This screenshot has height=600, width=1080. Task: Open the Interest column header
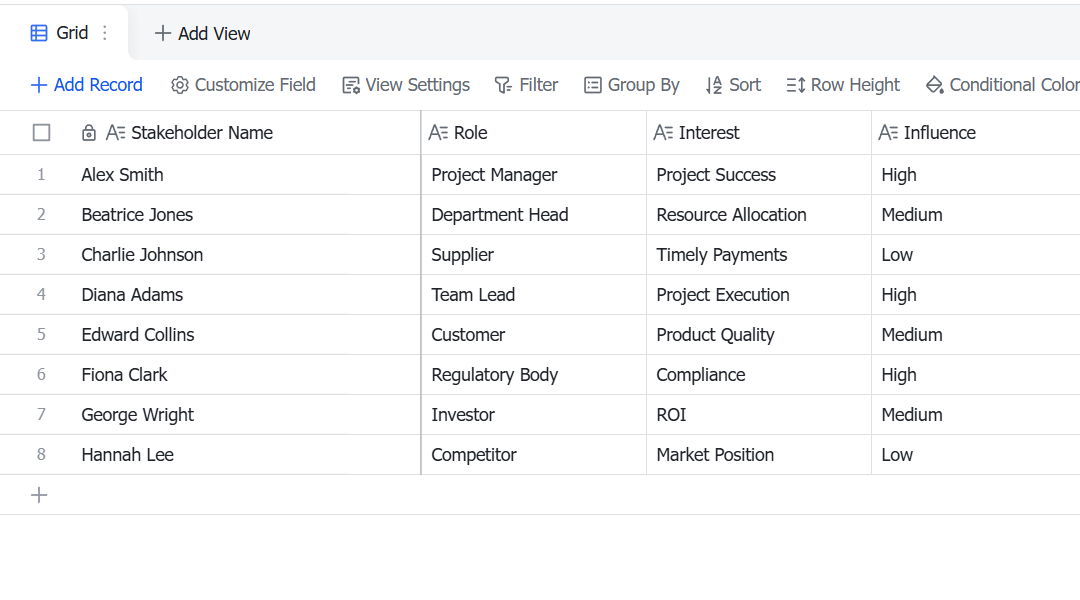[x=758, y=132]
